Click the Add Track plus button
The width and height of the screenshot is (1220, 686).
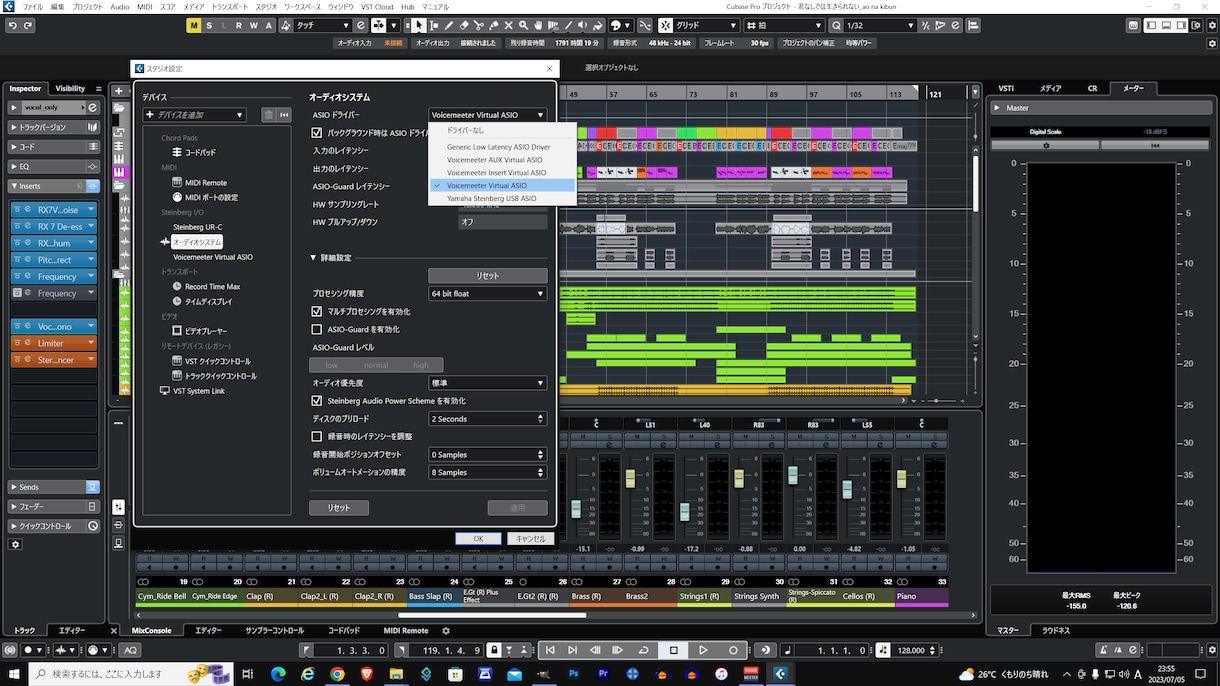tap(119, 91)
